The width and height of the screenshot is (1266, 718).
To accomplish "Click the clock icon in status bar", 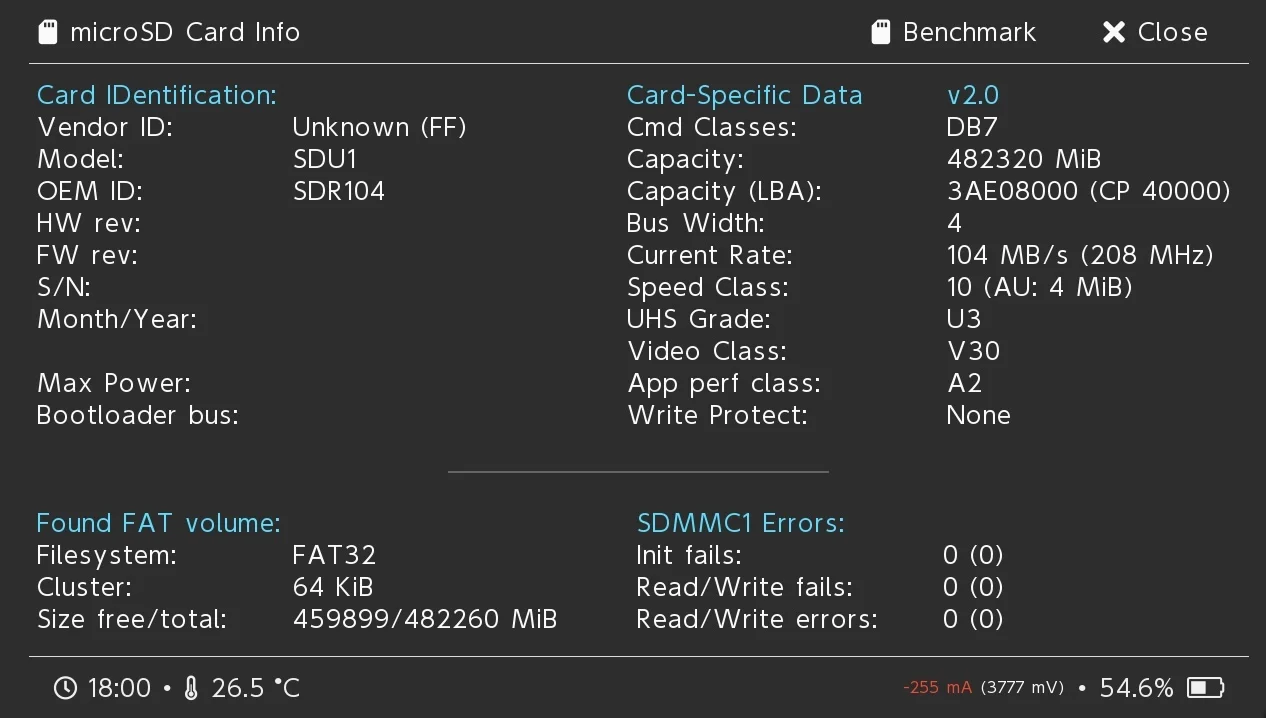I will [x=65, y=688].
